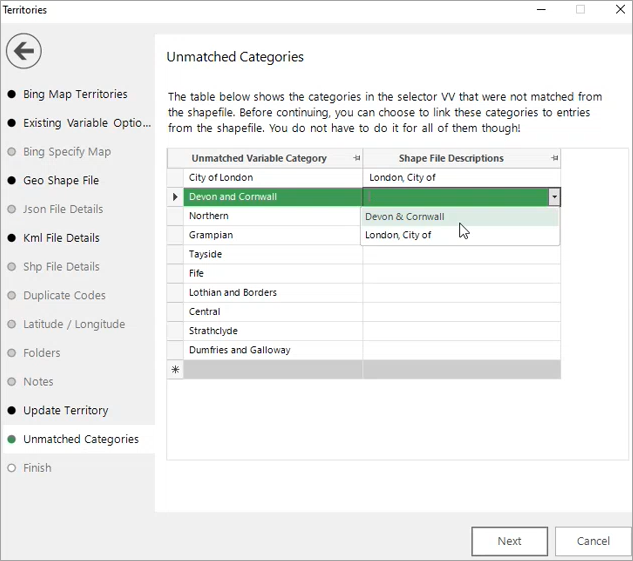Image resolution: width=633 pixels, height=561 pixels.
Task: Click the shape description cell for Tayside
Action: click(x=462, y=254)
